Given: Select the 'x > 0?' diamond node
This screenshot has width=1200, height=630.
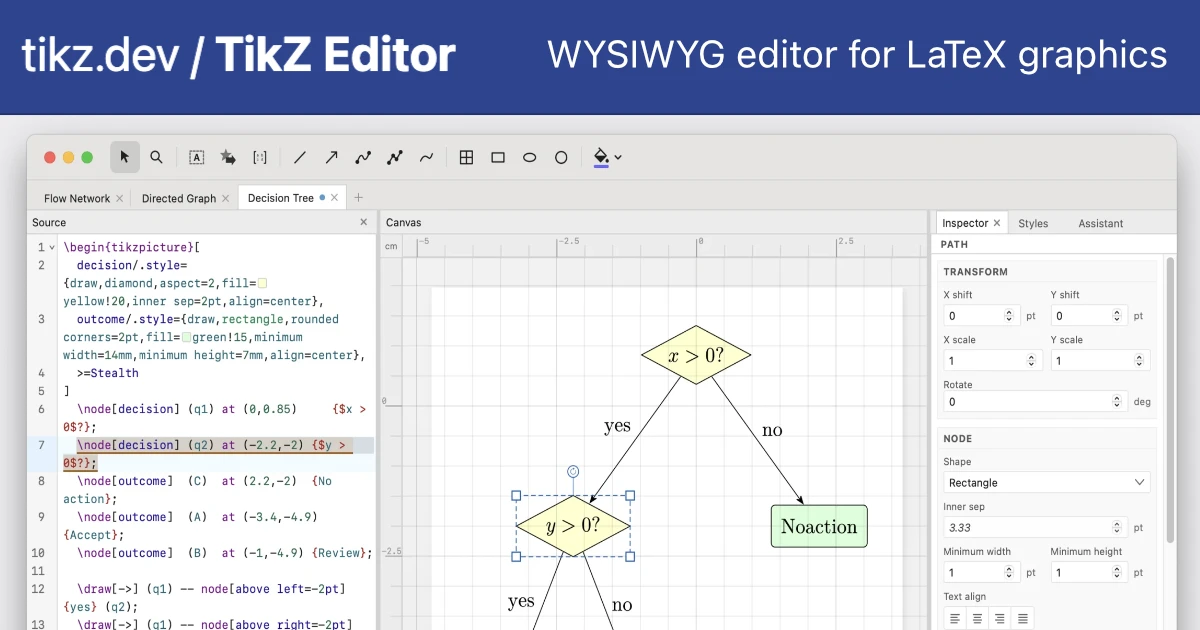Looking at the screenshot, I should click(x=696, y=354).
